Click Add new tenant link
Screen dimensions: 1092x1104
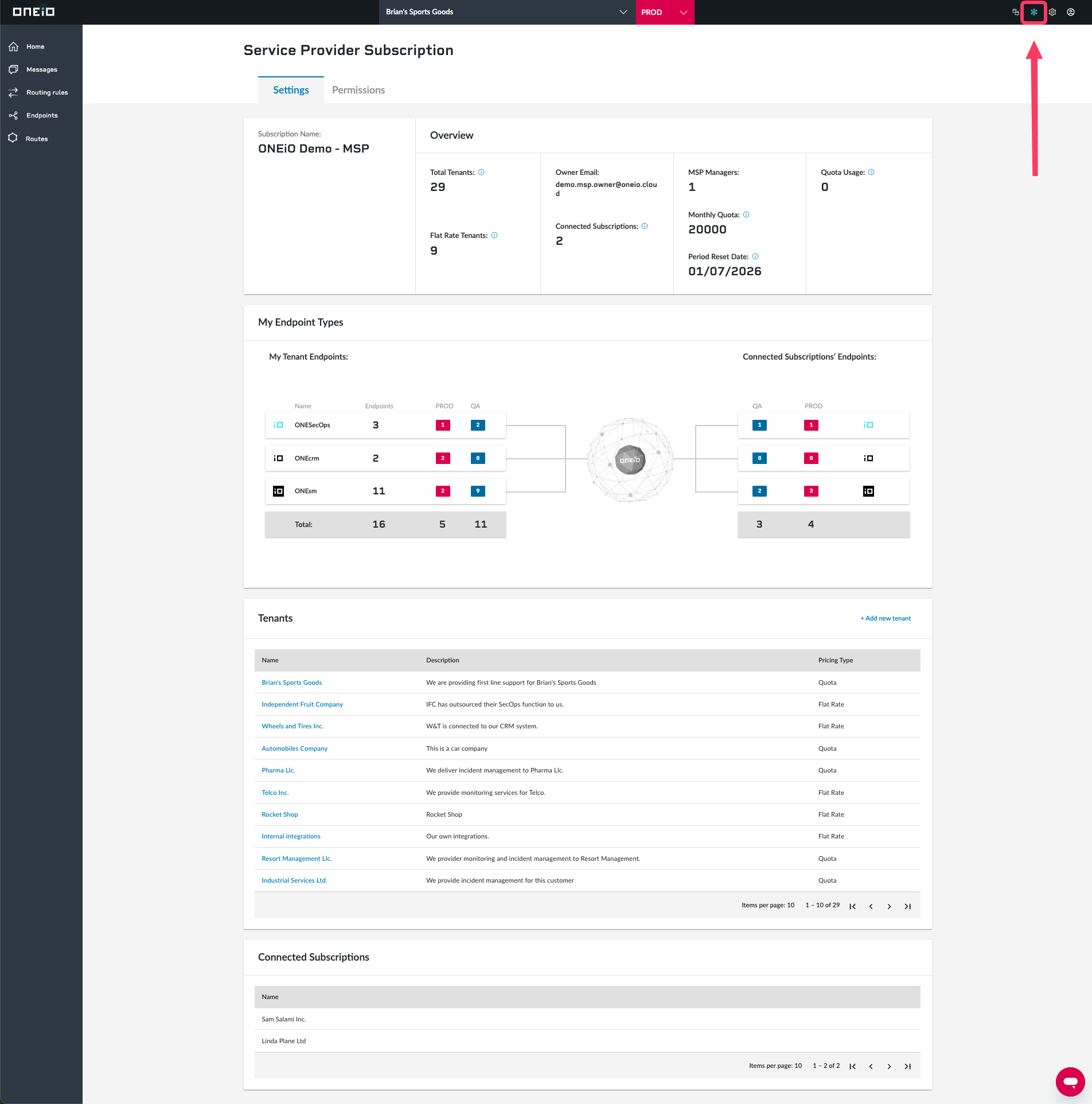[x=886, y=618]
